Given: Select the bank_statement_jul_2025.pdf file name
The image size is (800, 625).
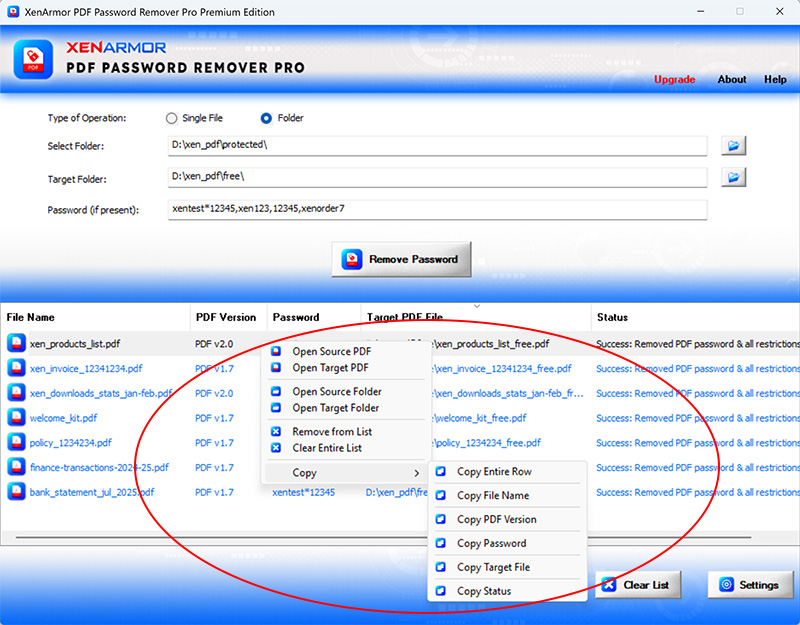Looking at the screenshot, I should 92,492.
